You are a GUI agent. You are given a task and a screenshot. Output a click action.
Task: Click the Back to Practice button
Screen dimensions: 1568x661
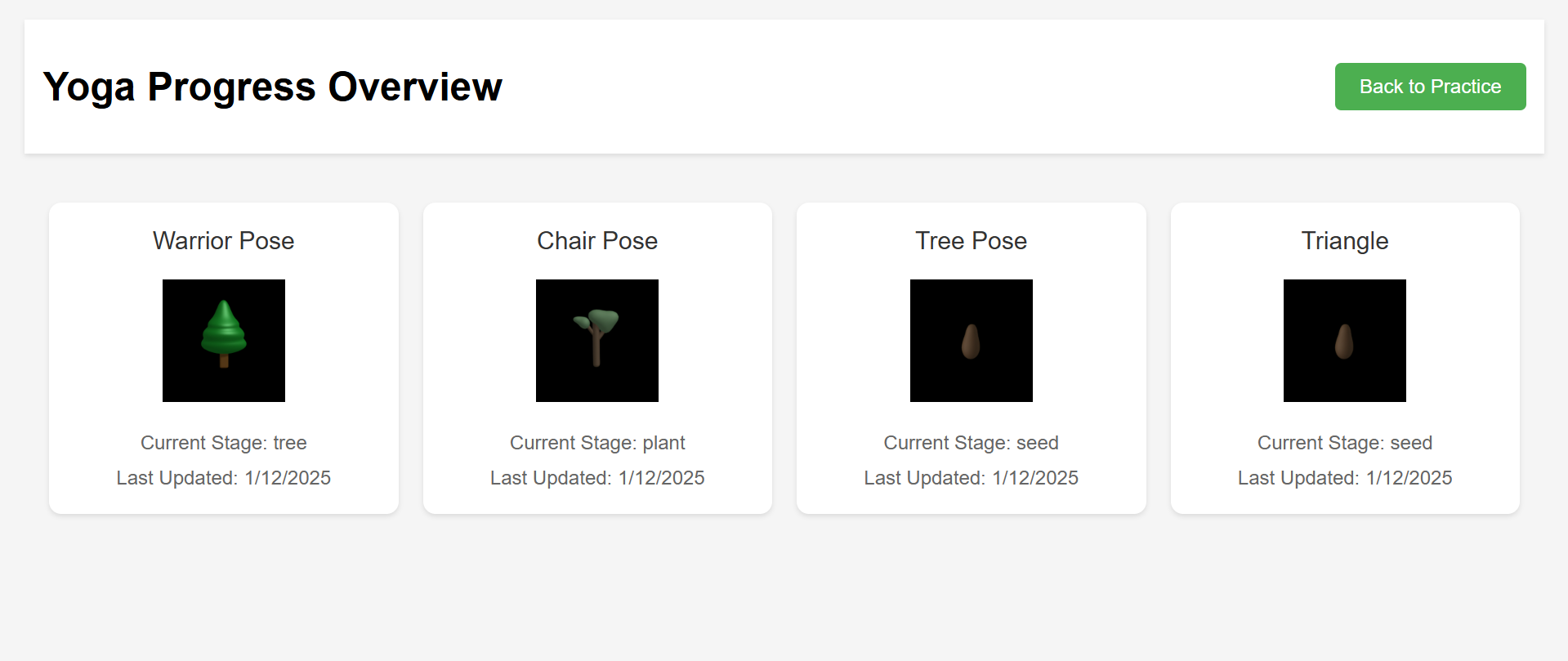1430,87
